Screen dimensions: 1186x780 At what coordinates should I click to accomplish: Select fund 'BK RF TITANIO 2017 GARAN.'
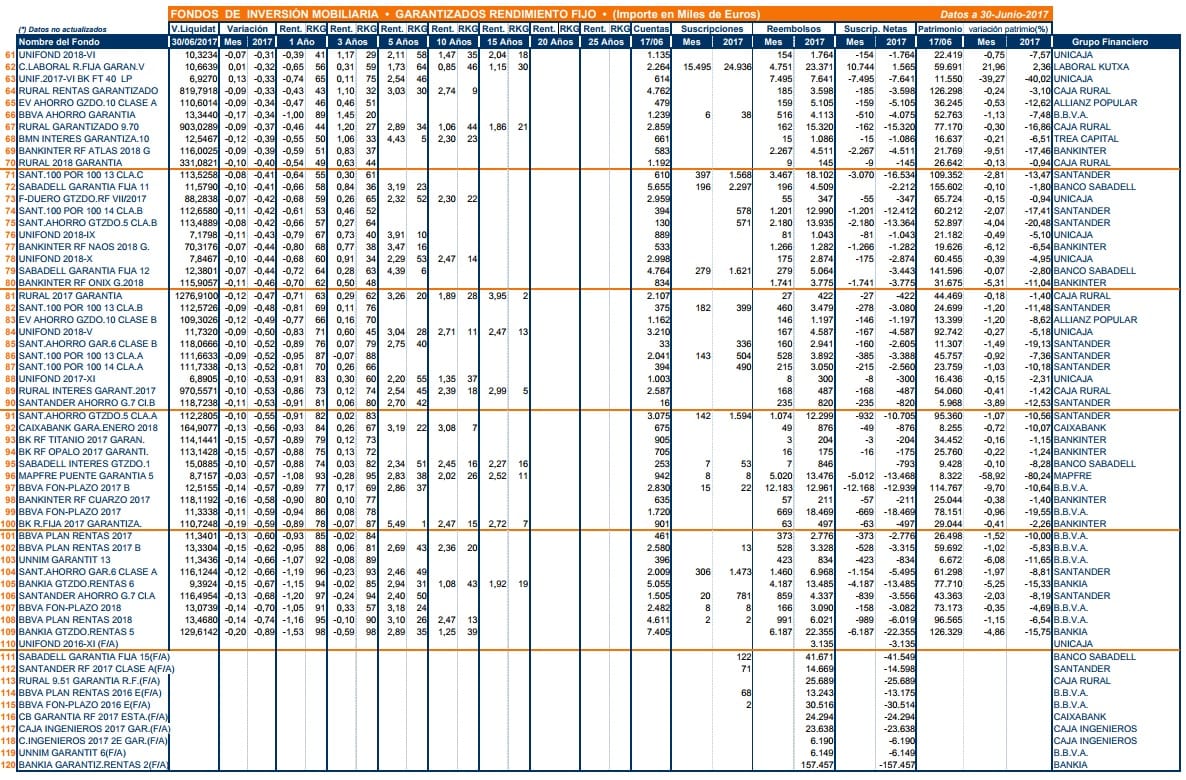point(81,440)
